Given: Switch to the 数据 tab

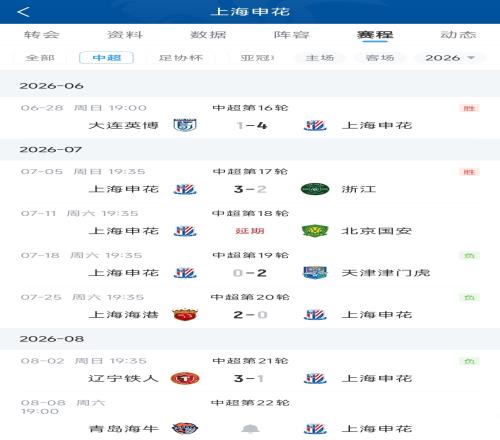Looking at the screenshot, I should click(x=208, y=35).
